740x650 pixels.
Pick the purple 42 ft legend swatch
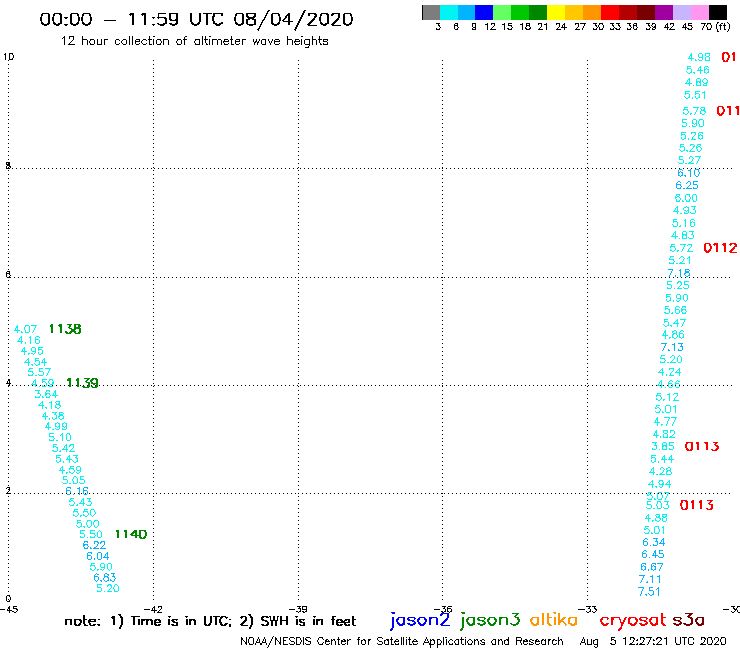tap(664, 12)
